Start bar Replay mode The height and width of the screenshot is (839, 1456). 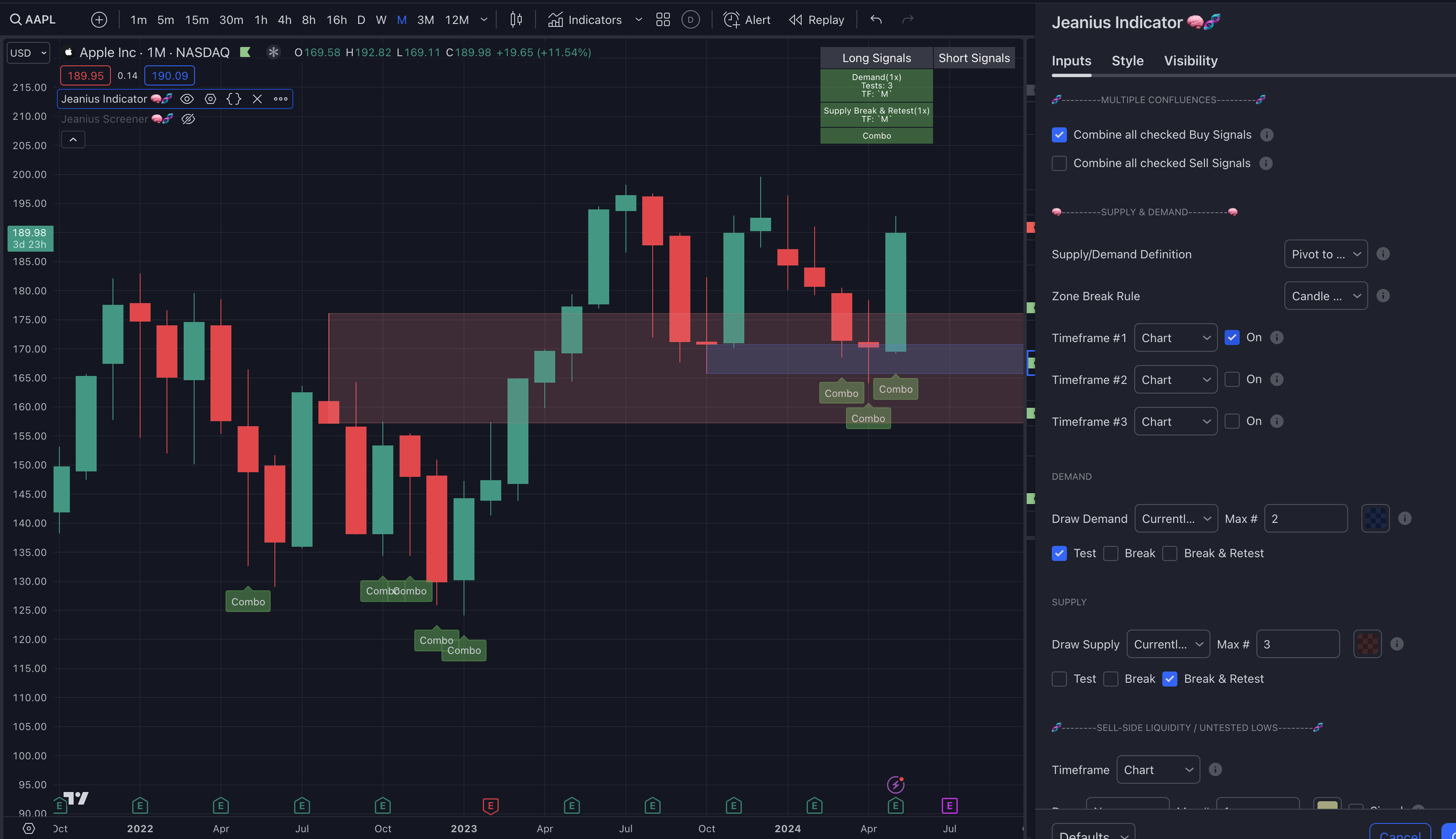[817, 20]
